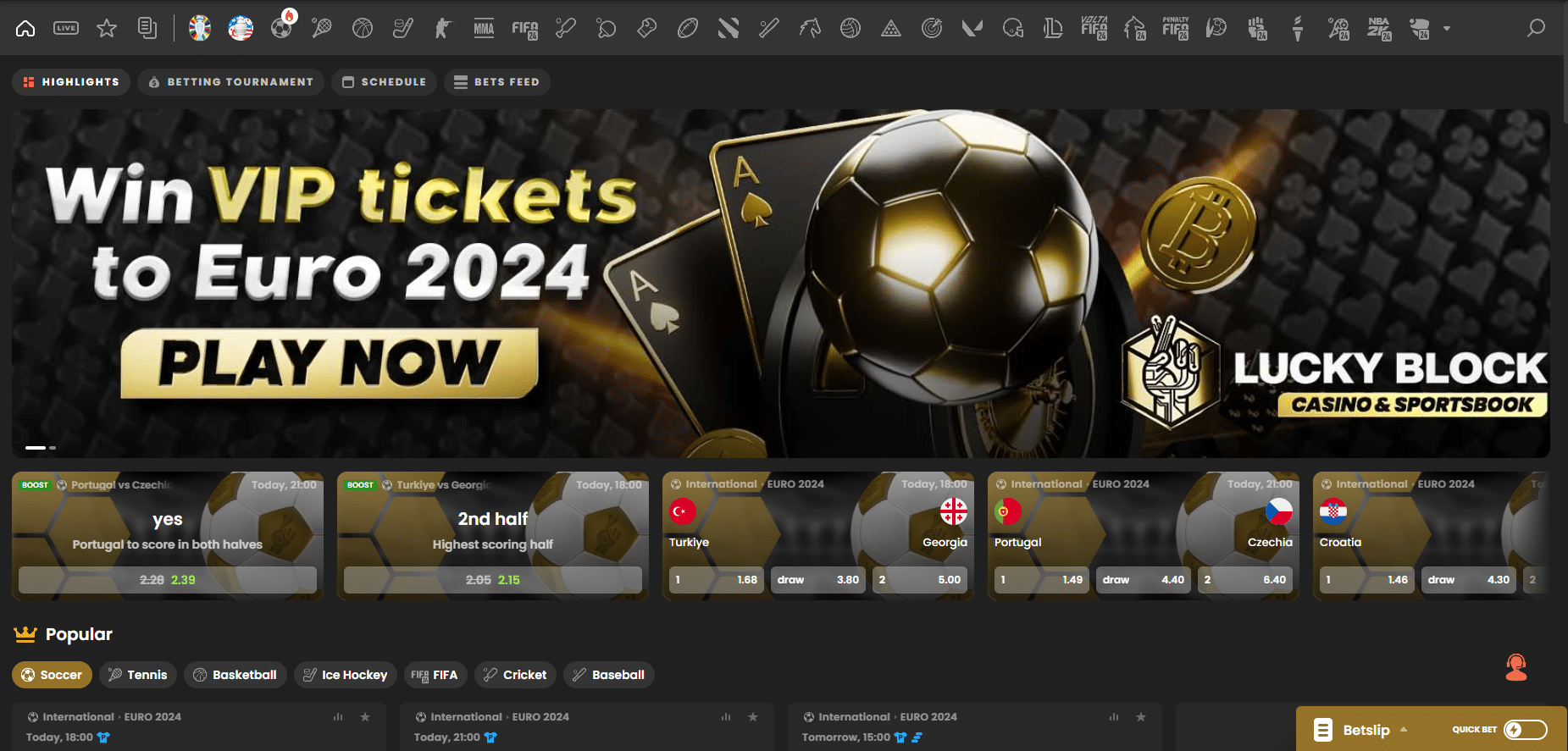Viewport: 1568px width, 751px height.
Task: Select Ice Hockey popular filter
Action: pos(346,675)
